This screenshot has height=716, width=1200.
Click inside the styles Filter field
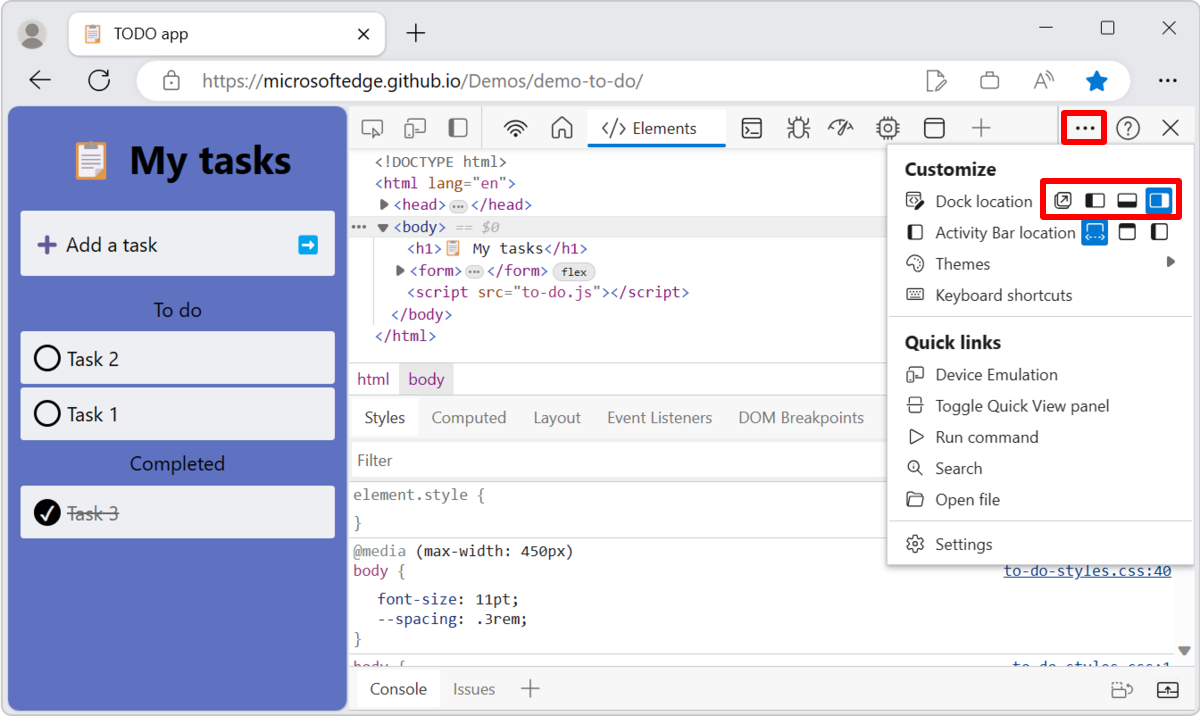450,460
